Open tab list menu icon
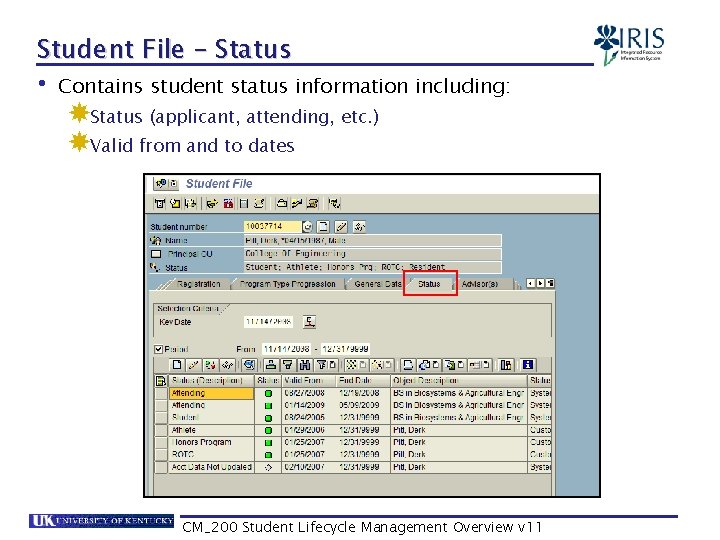Image resolution: width=720 pixels, height=540 pixels. 550,283
